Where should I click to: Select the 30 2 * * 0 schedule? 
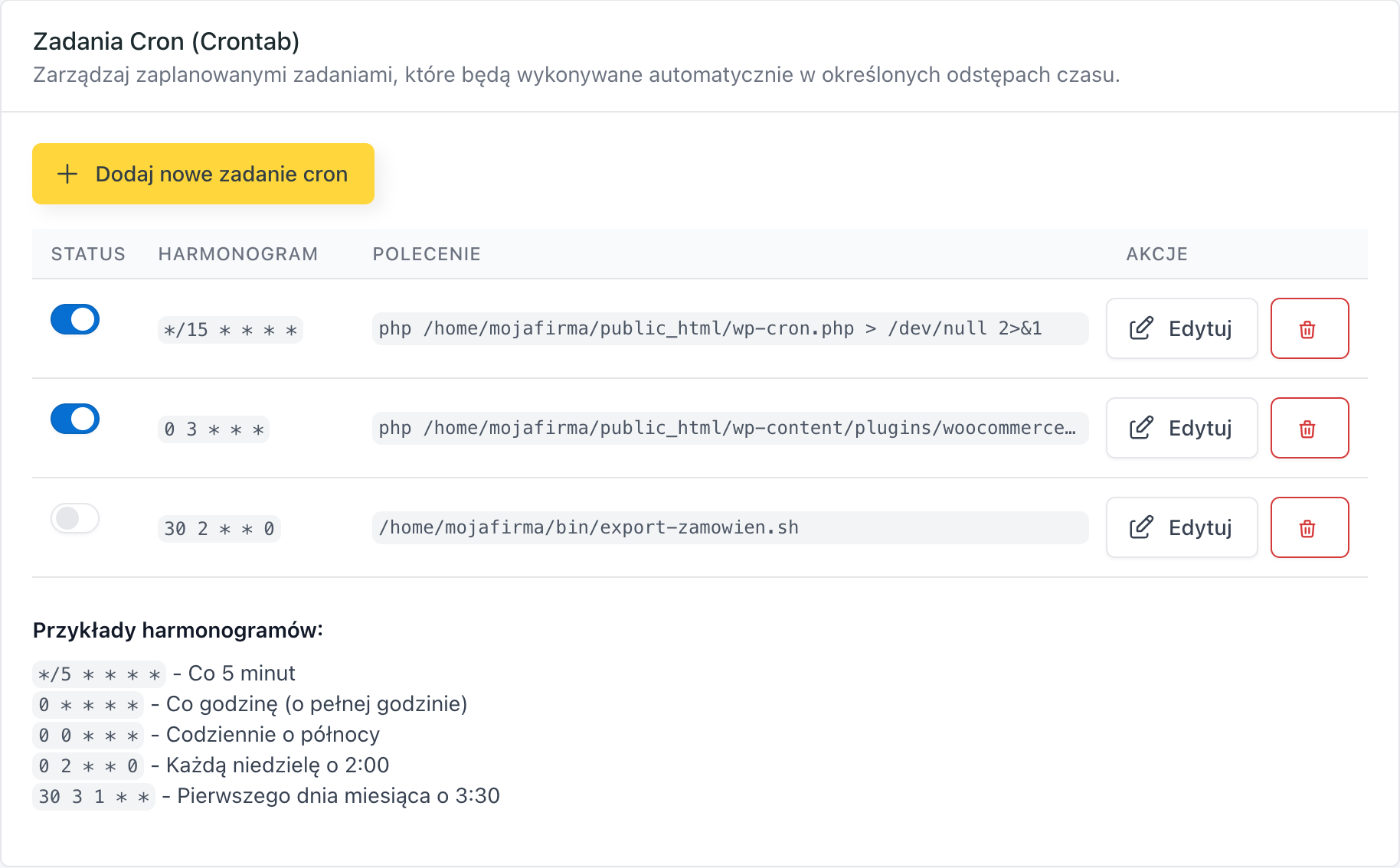(x=219, y=529)
